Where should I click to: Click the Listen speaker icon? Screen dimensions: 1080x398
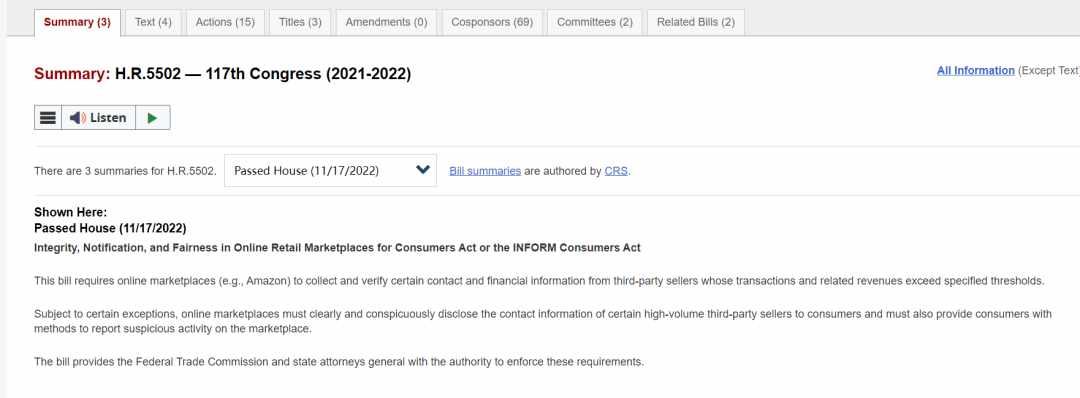[77, 118]
